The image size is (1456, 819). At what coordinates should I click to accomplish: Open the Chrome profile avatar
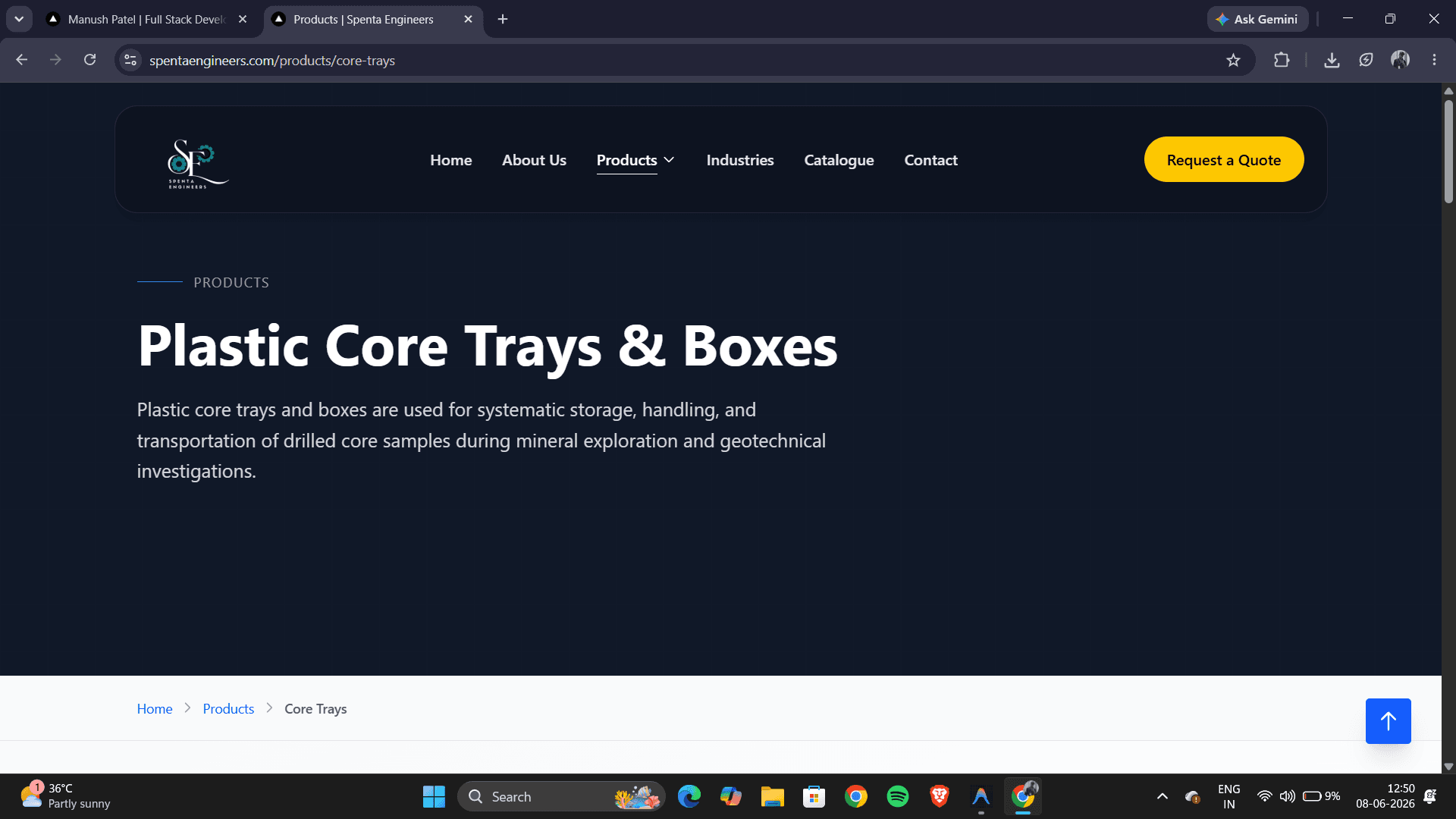click(1400, 60)
